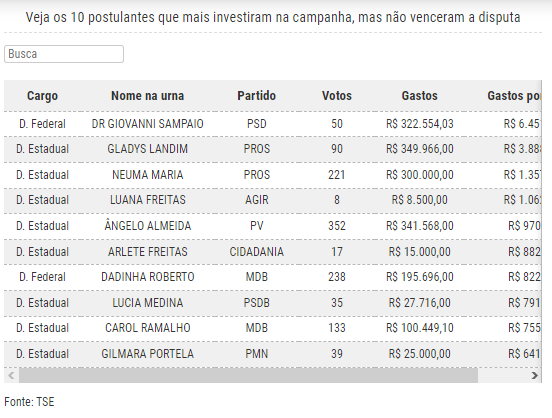Sort by the Gastos column header

(420, 96)
